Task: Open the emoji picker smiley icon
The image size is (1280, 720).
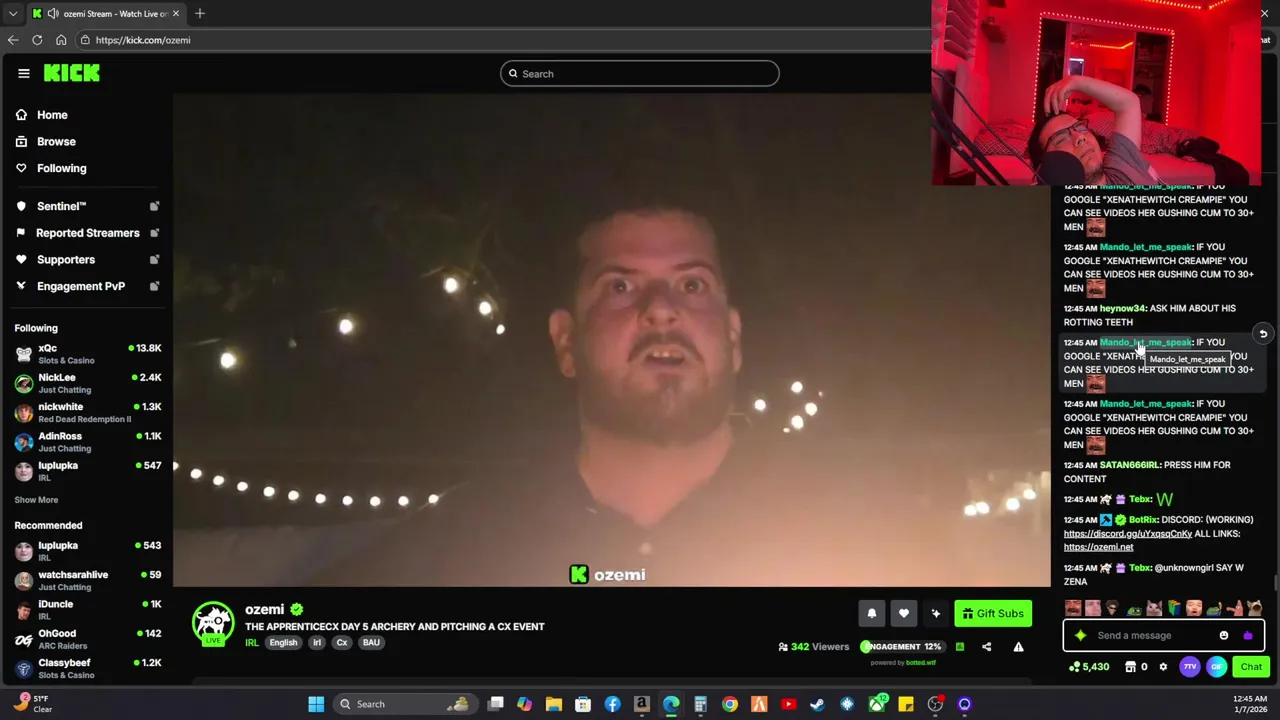Action: pyautogui.click(x=1224, y=635)
